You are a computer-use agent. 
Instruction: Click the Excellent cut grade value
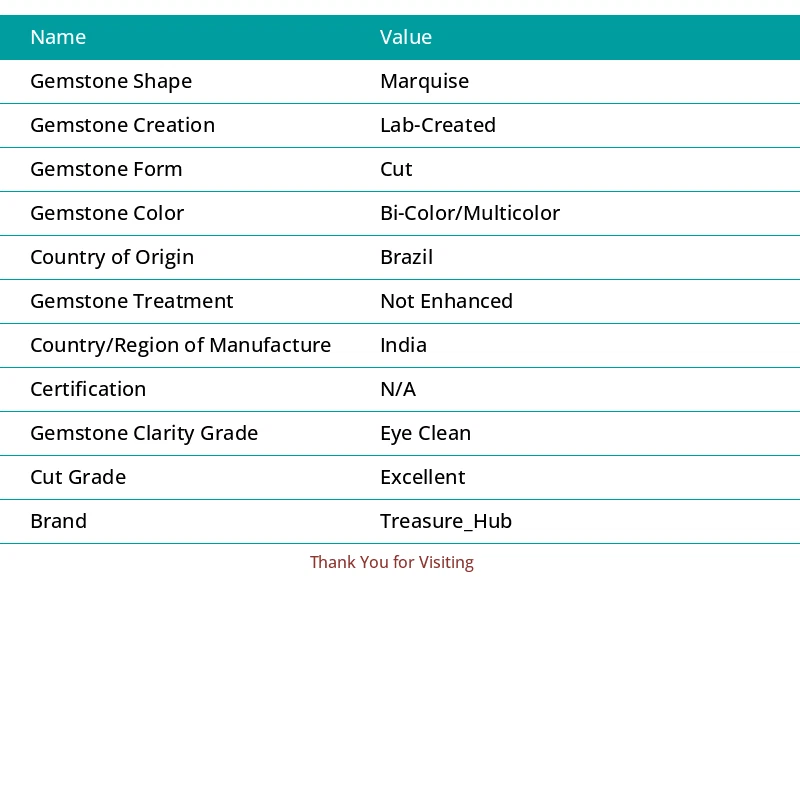tap(422, 477)
